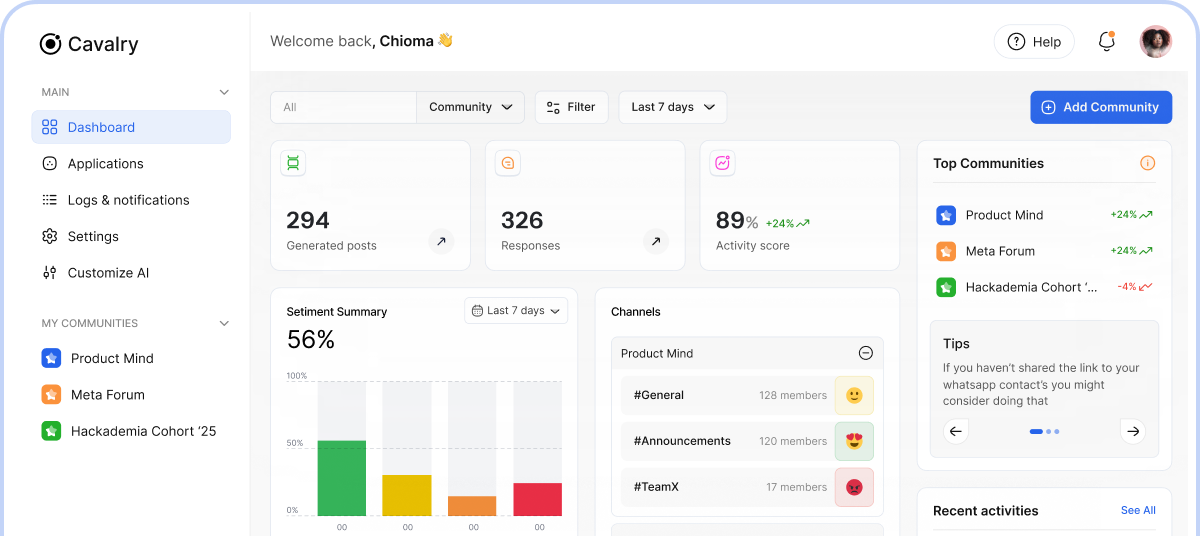Image resolution: width=1200 pixels, height=536 pixels.
Task: Collapse the Product Mind channel group
Action: click(x=866, y=353)
